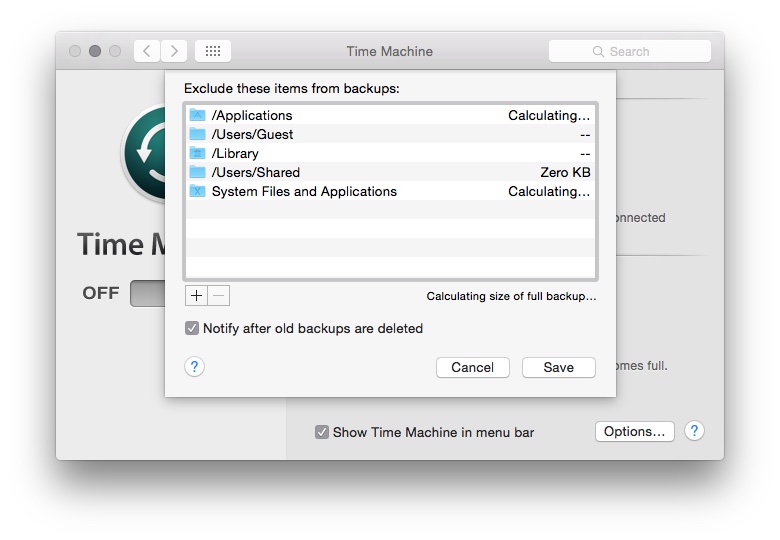780x540 pixels.
Task: Click the /Applications folder icon
Action: [197, 115]
